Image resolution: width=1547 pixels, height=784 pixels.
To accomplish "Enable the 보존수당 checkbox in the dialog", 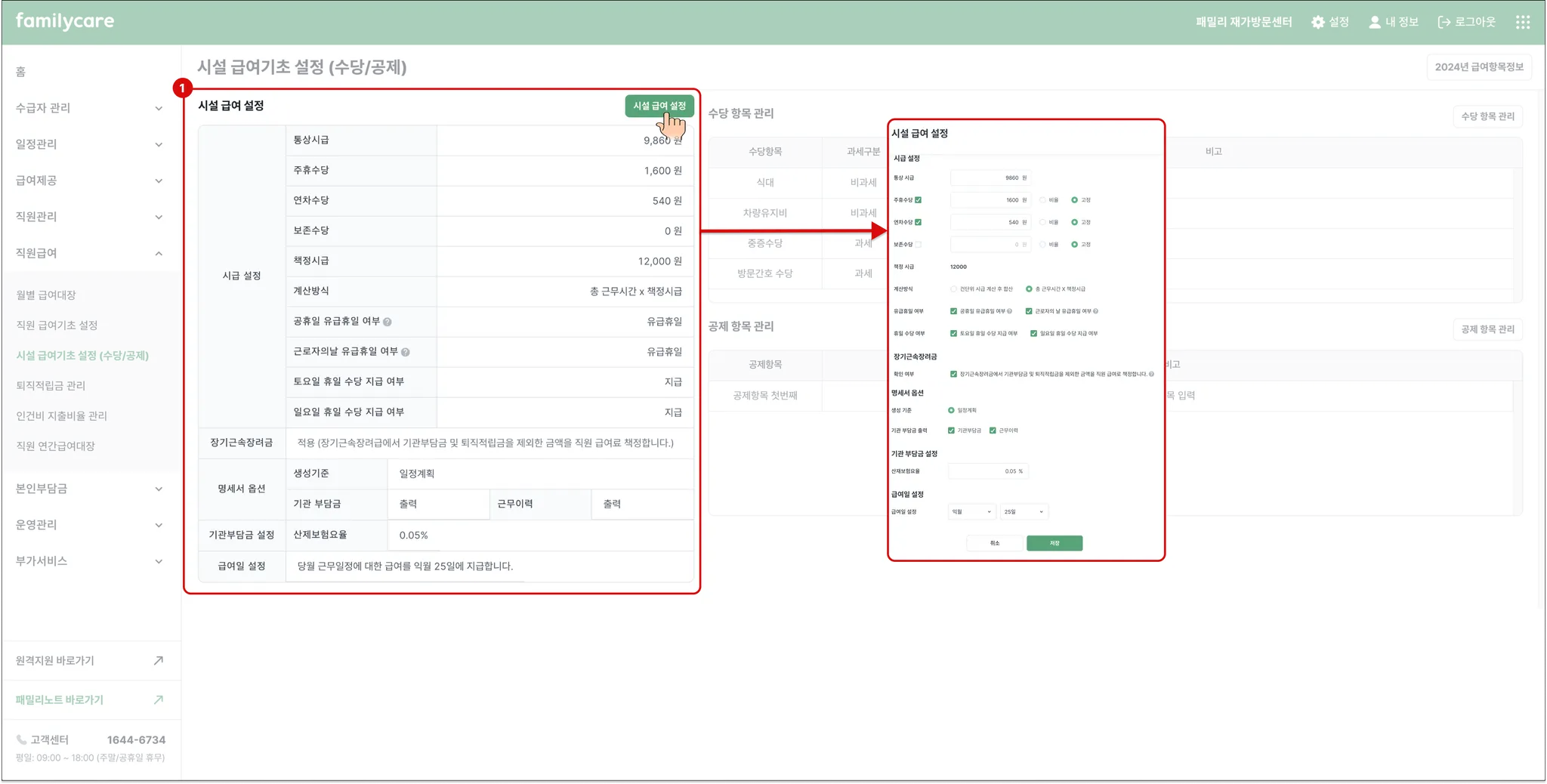I will (x=919, y=245).
